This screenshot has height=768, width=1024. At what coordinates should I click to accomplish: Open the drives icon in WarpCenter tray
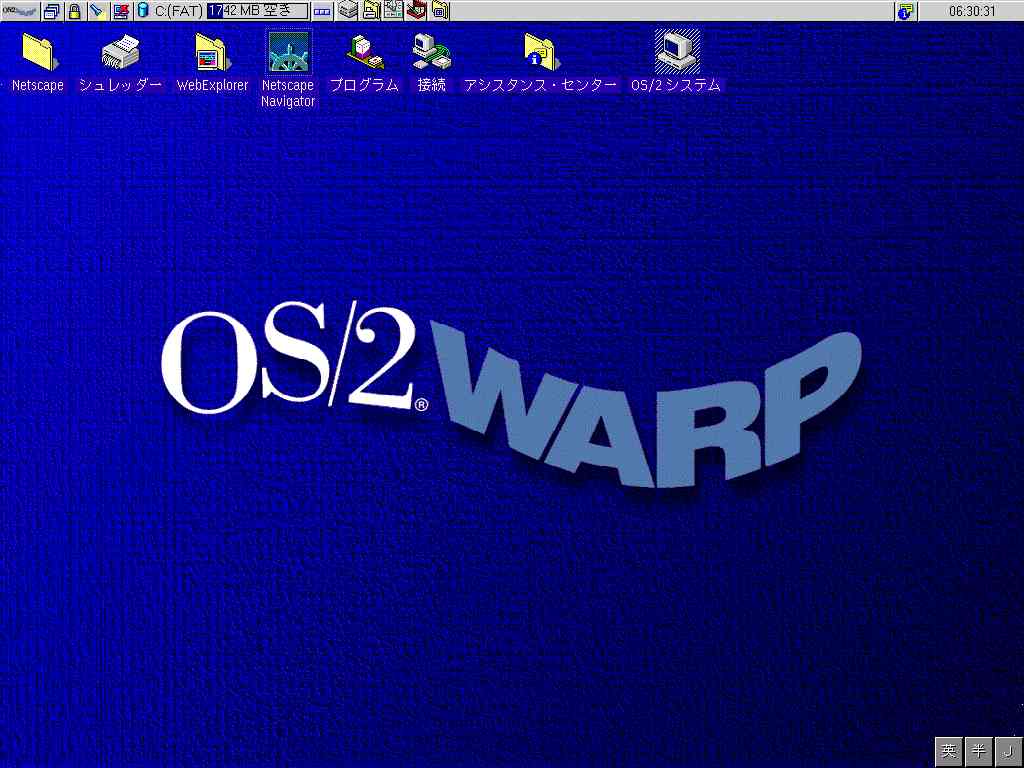click(347, 11)
